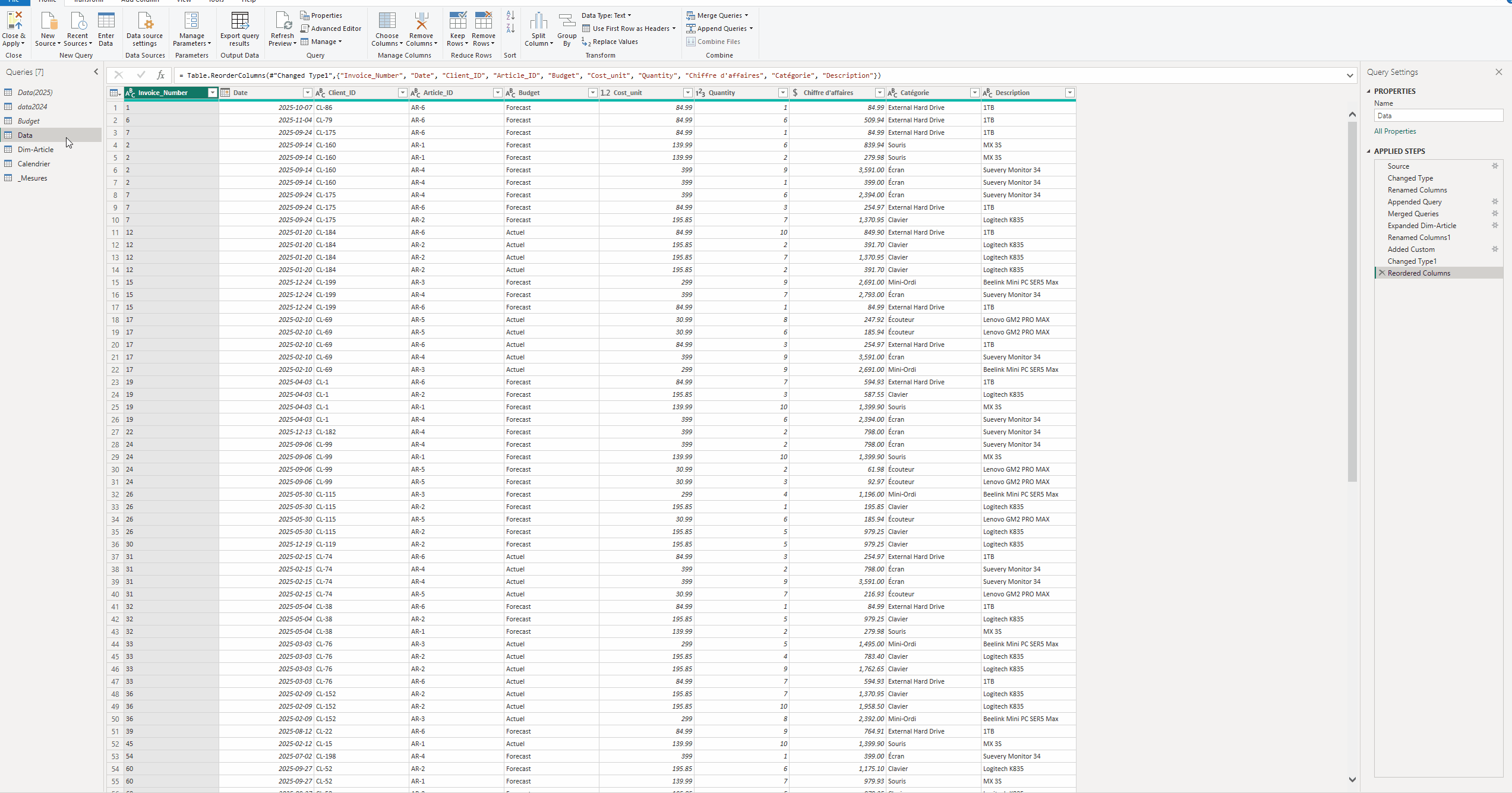Click the Remove Columns button
This screenshot has width=1512, height=793.
[x=422, y=29]
